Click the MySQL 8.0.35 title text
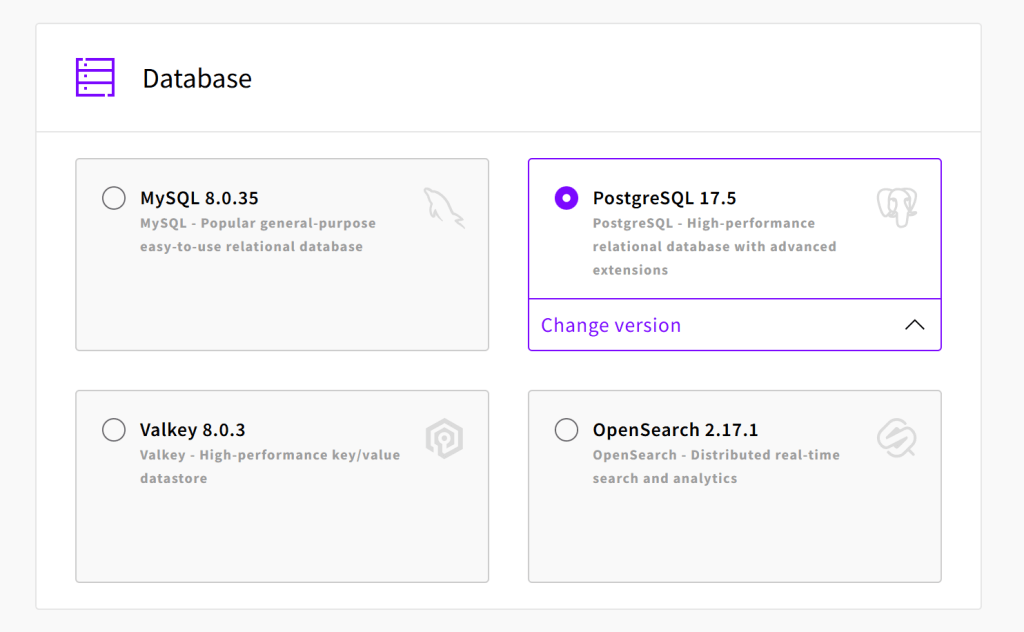The width and height of the screenshot is (1024, 632). [199, 198]
